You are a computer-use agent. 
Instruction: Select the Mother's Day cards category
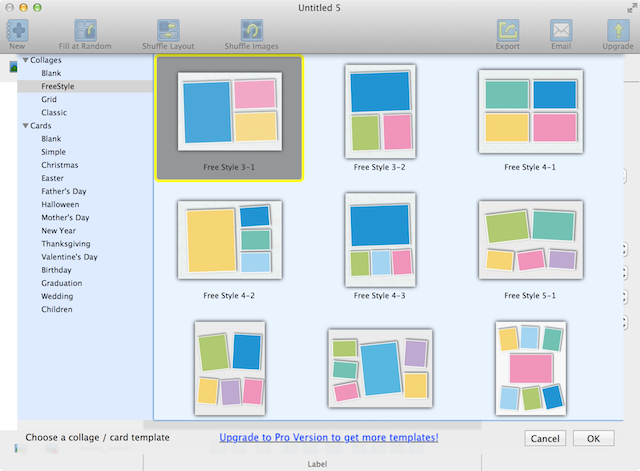pyautogui.click(x=65, y=218)
